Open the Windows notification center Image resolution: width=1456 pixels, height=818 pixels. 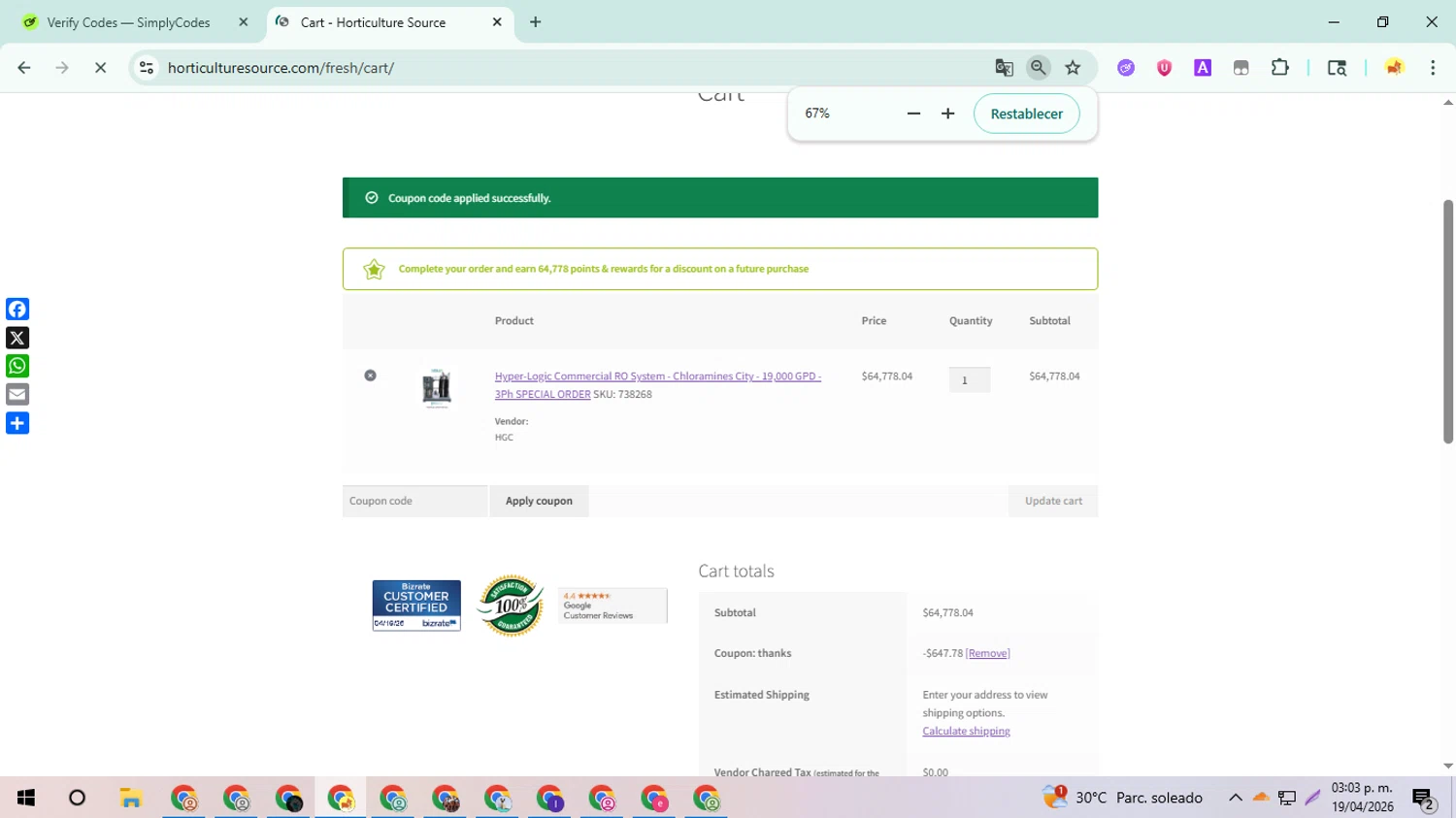1424,799
